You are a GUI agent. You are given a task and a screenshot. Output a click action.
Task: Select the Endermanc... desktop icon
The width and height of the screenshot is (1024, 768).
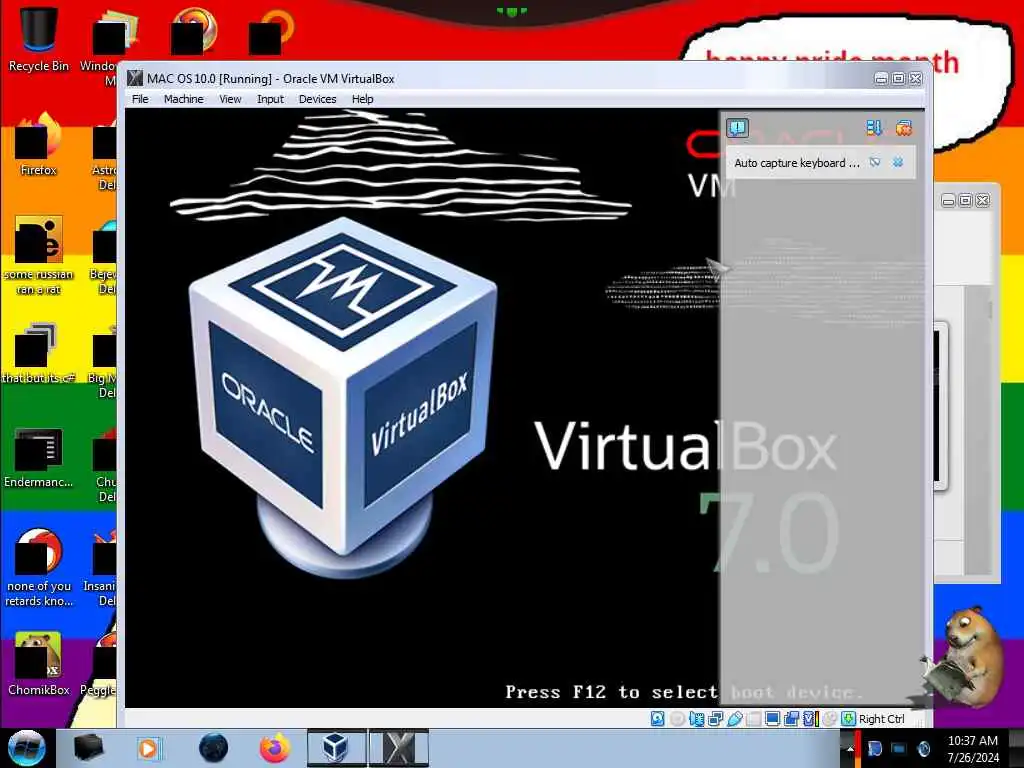pyautogui.click(x=39, y=457)
